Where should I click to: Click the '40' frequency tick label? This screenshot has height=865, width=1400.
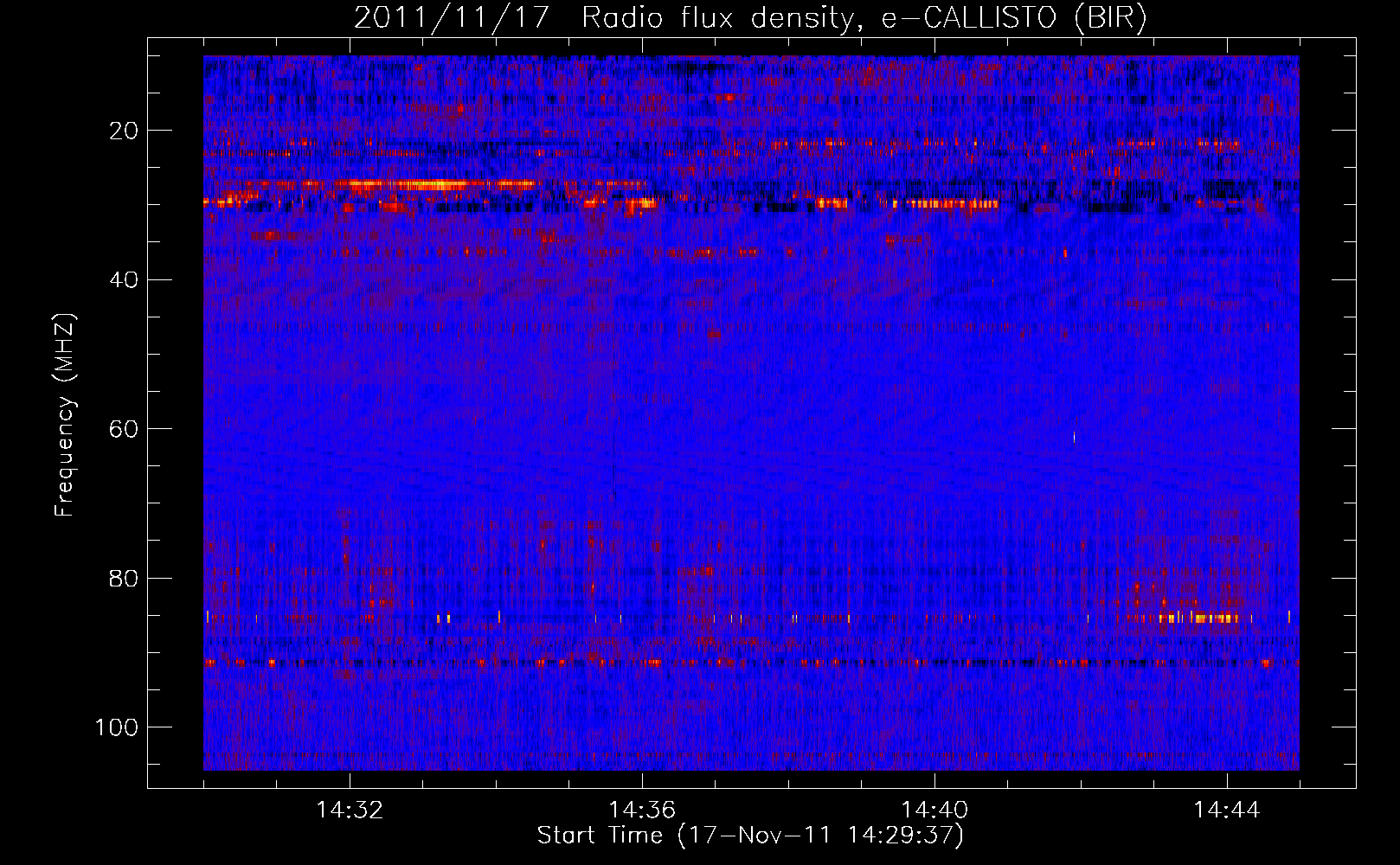coord(125,280)
